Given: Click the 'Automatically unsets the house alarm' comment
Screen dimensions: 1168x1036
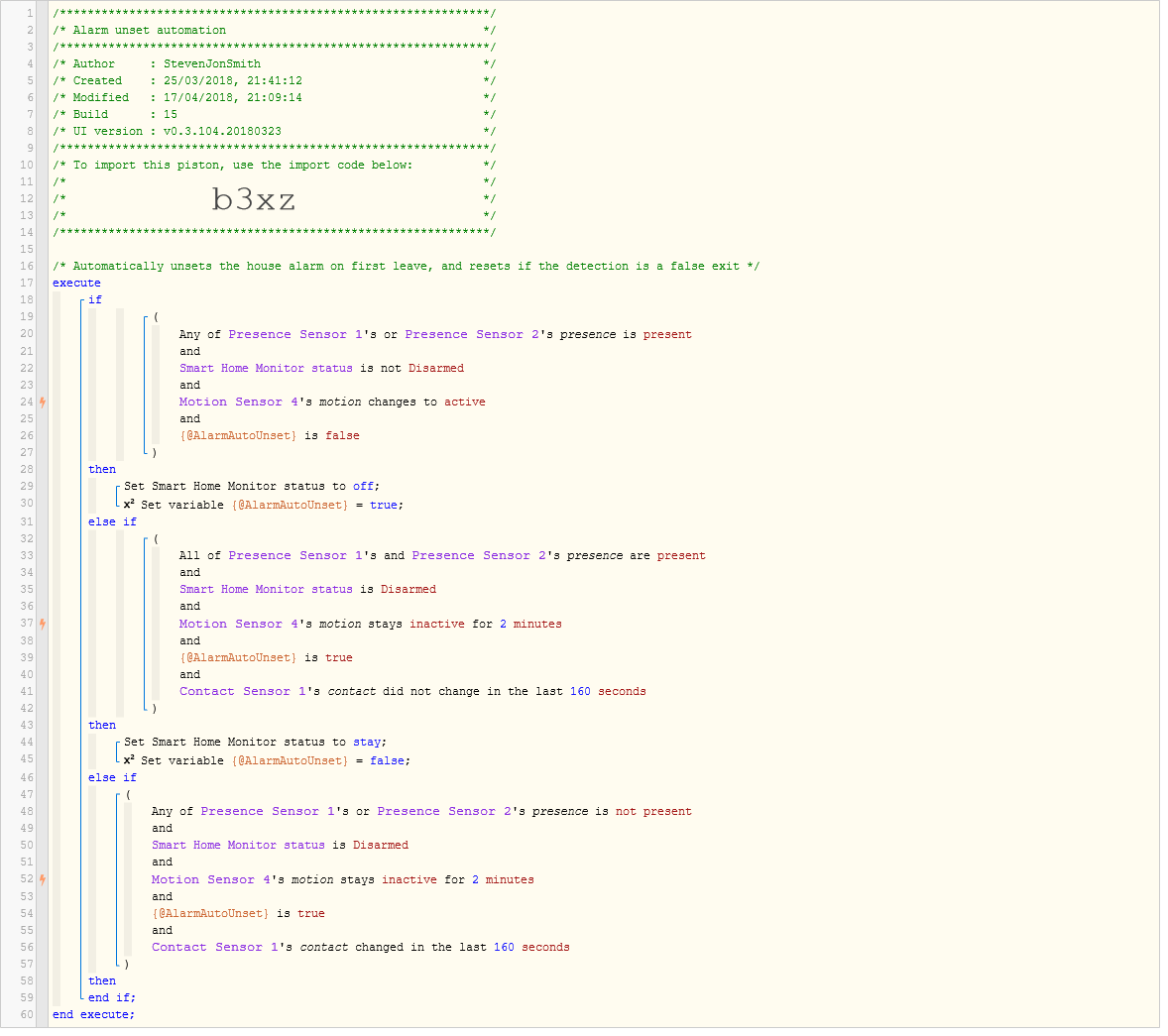Looking at the screenshot, I should [407, 268].
